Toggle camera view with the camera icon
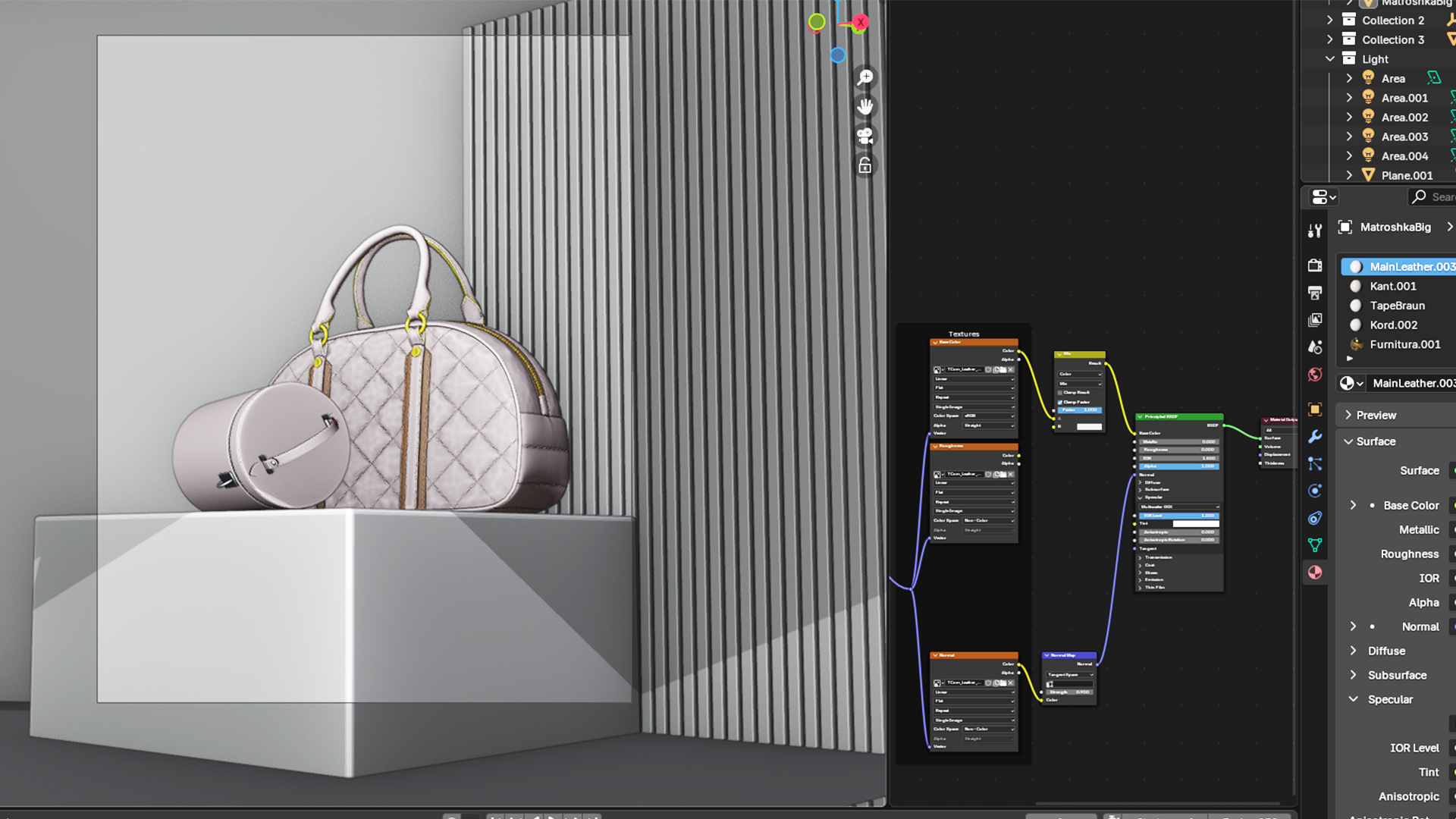This screenshot has width=1456, height=819. point(865,136)
